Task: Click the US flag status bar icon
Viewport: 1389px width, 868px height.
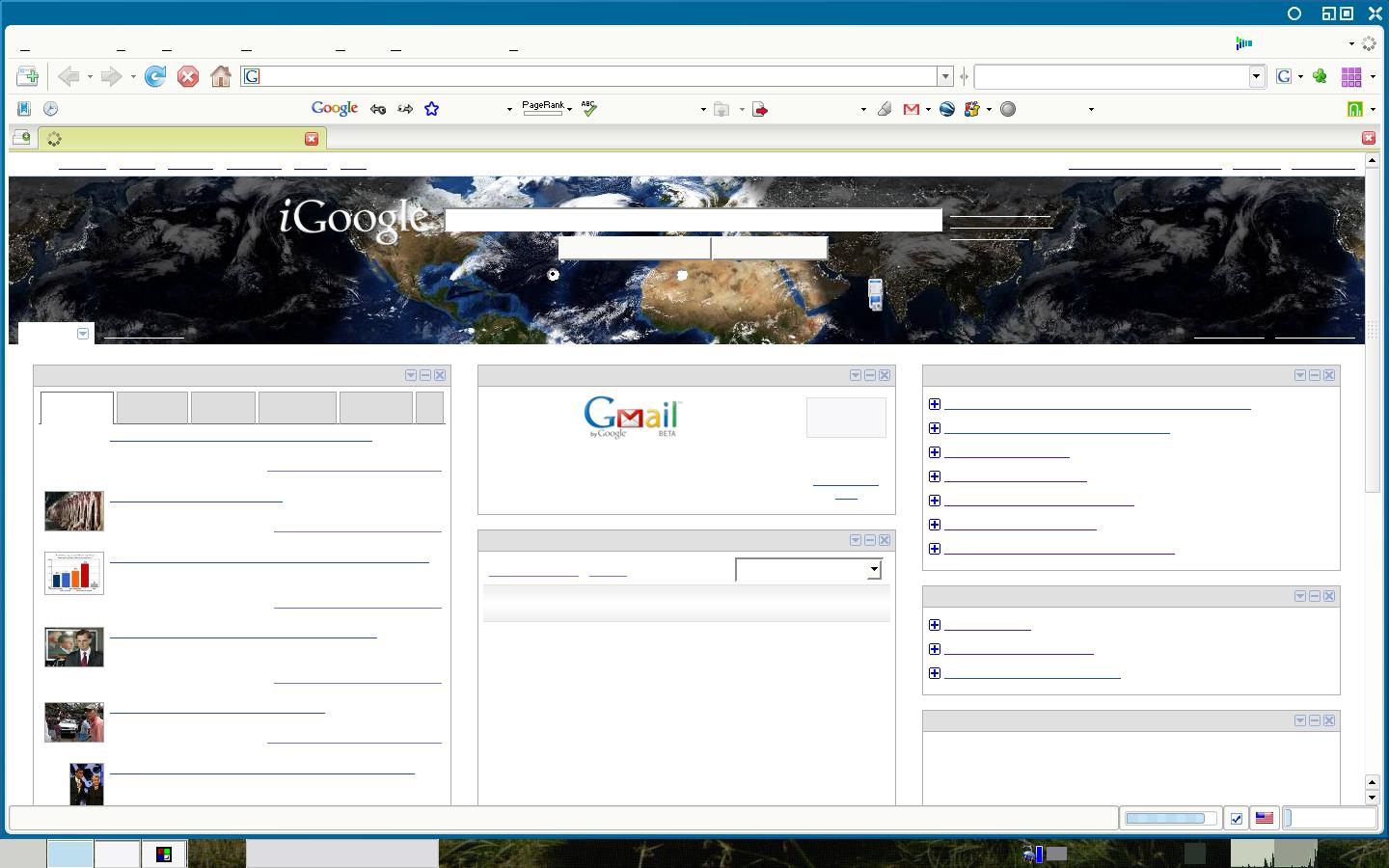Action: (1264, 818)
